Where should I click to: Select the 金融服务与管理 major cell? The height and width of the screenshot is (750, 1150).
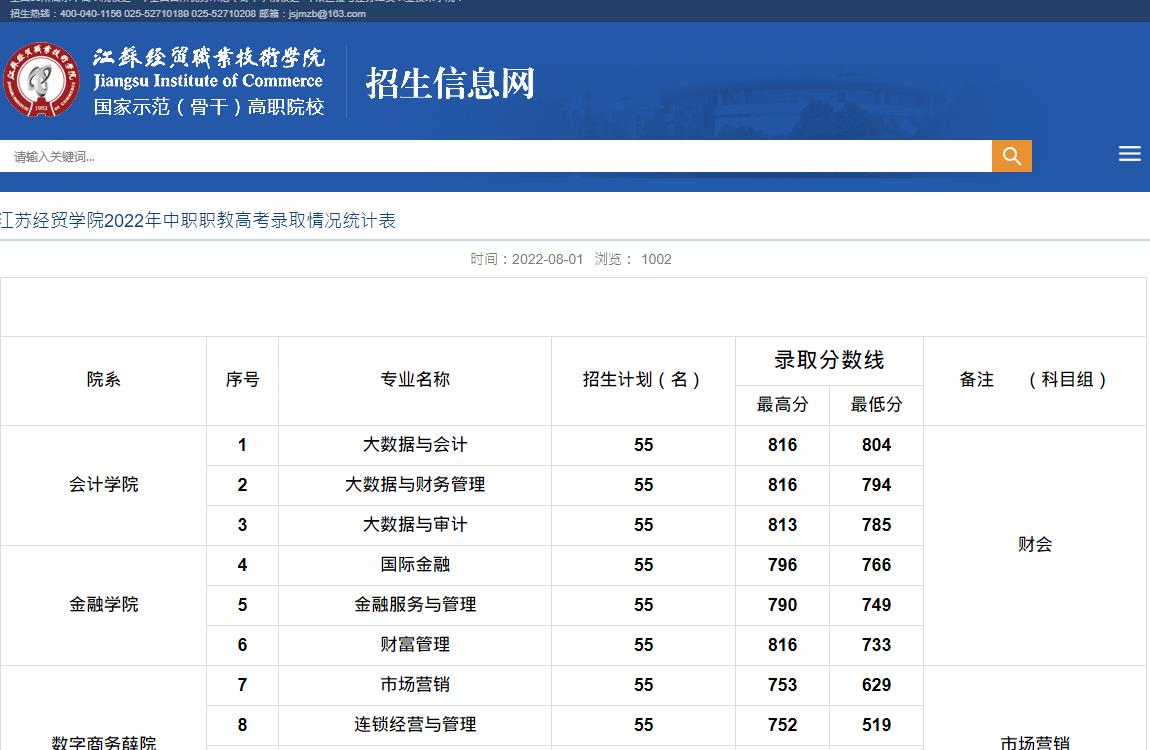pos(415,605)
